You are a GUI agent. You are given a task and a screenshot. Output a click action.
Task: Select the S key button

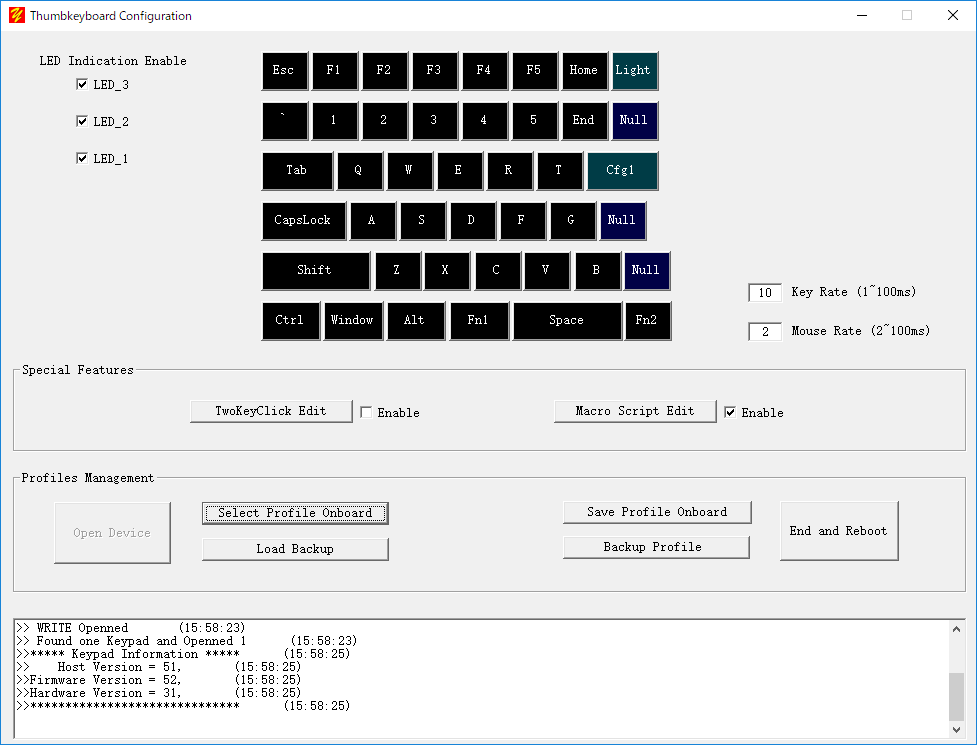[x=422, y=221]
